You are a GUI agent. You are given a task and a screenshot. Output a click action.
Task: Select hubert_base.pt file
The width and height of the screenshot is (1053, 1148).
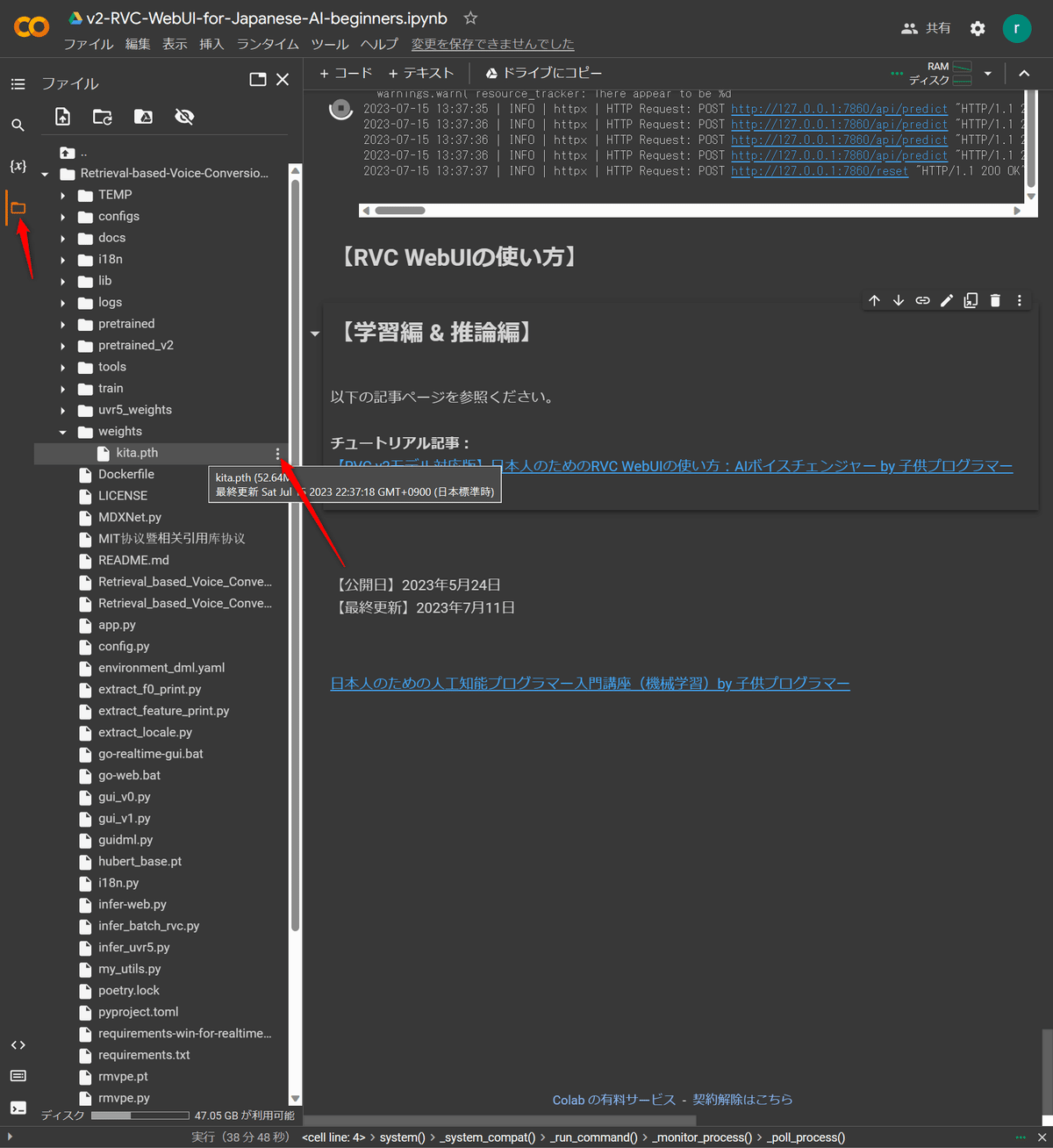pyautogui.click(x=140, y=862)
